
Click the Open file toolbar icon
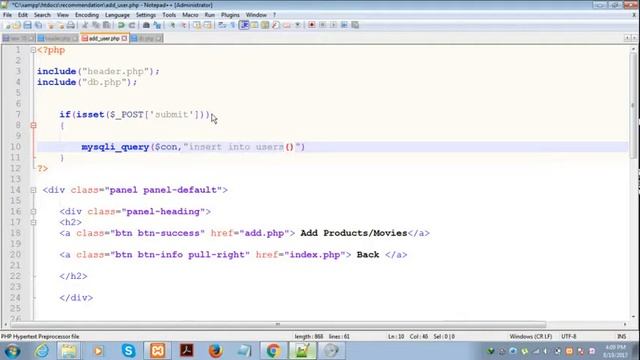point(17,25)
